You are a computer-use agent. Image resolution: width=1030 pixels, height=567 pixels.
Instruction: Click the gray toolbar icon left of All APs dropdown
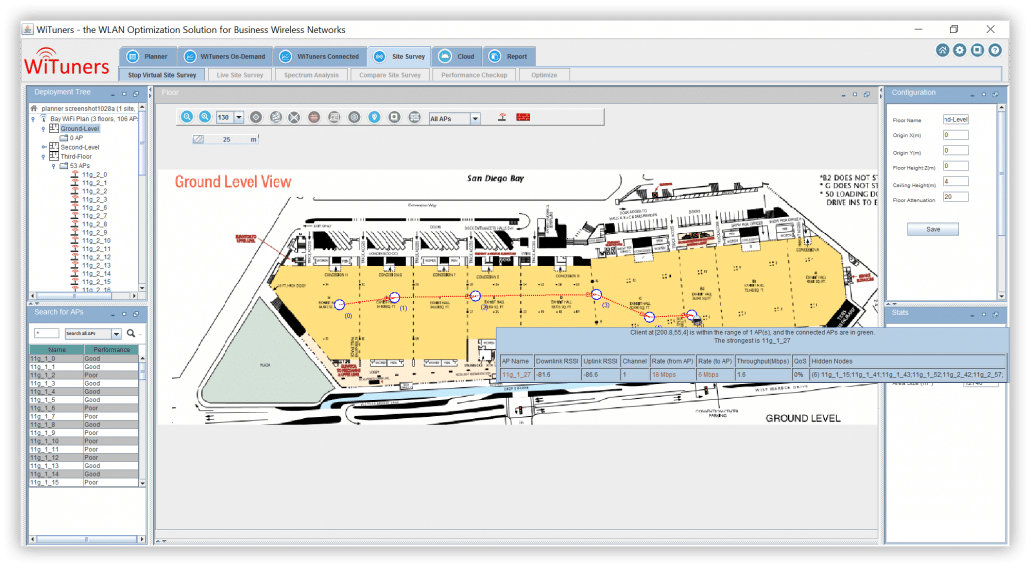(414, 117)
